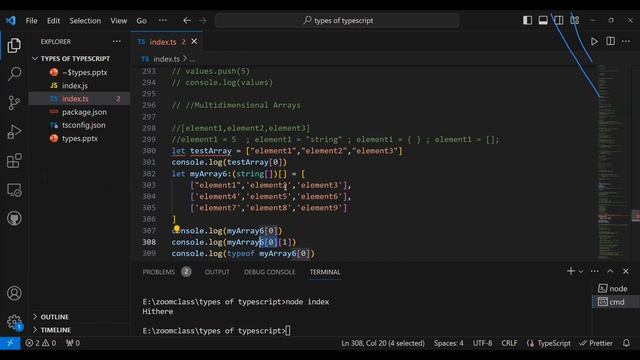Open the File menu

31,20
